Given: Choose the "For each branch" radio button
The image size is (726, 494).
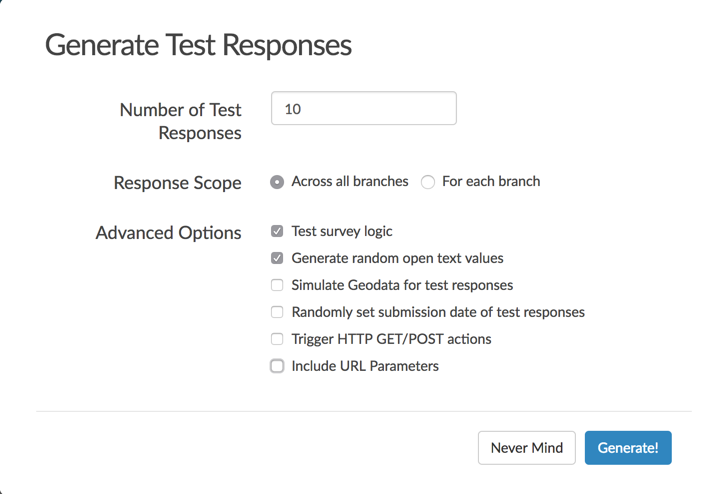Looking at the screenshot, I should coord(428,182).
